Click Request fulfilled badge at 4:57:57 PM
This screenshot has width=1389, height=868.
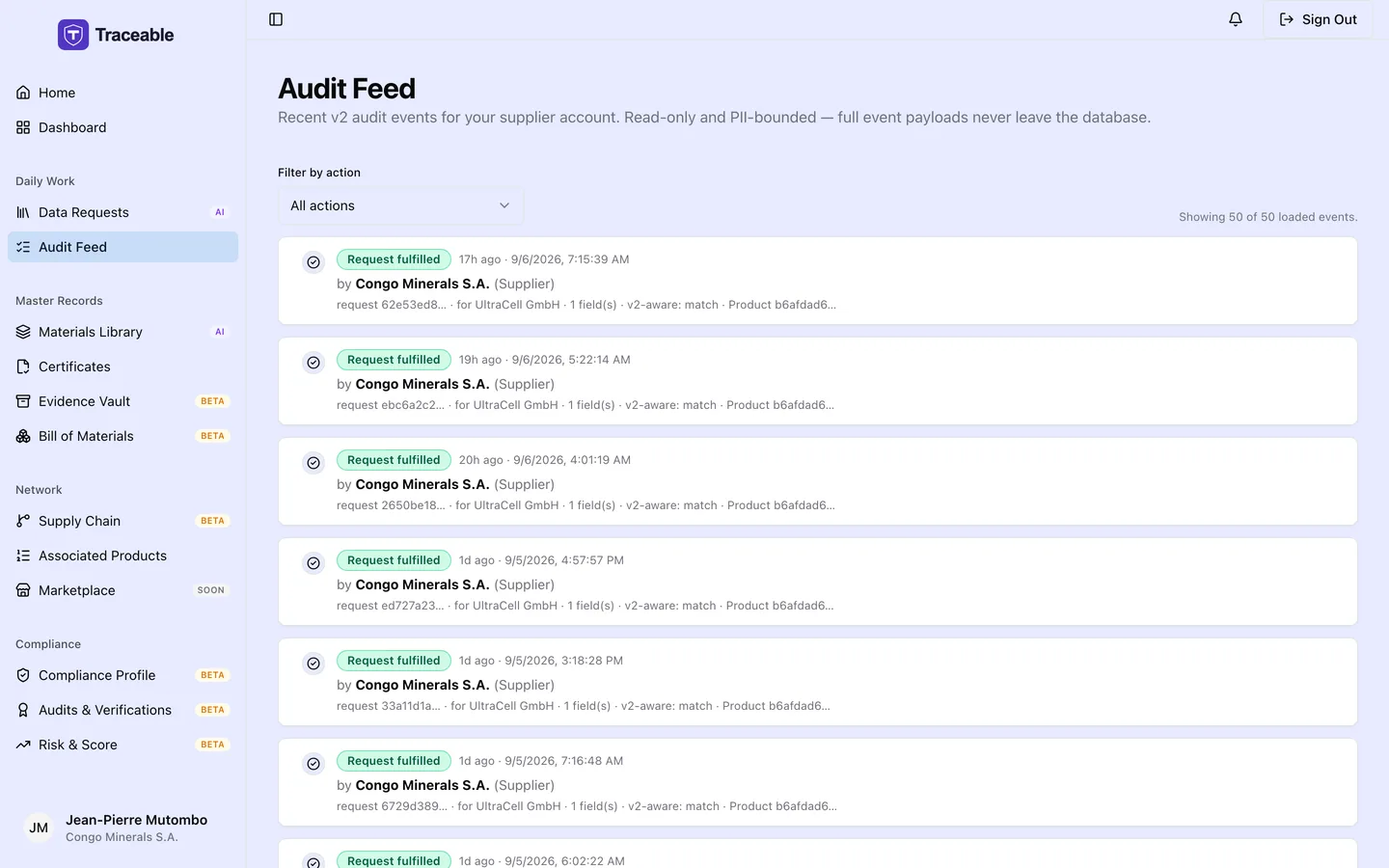[394, 560]
